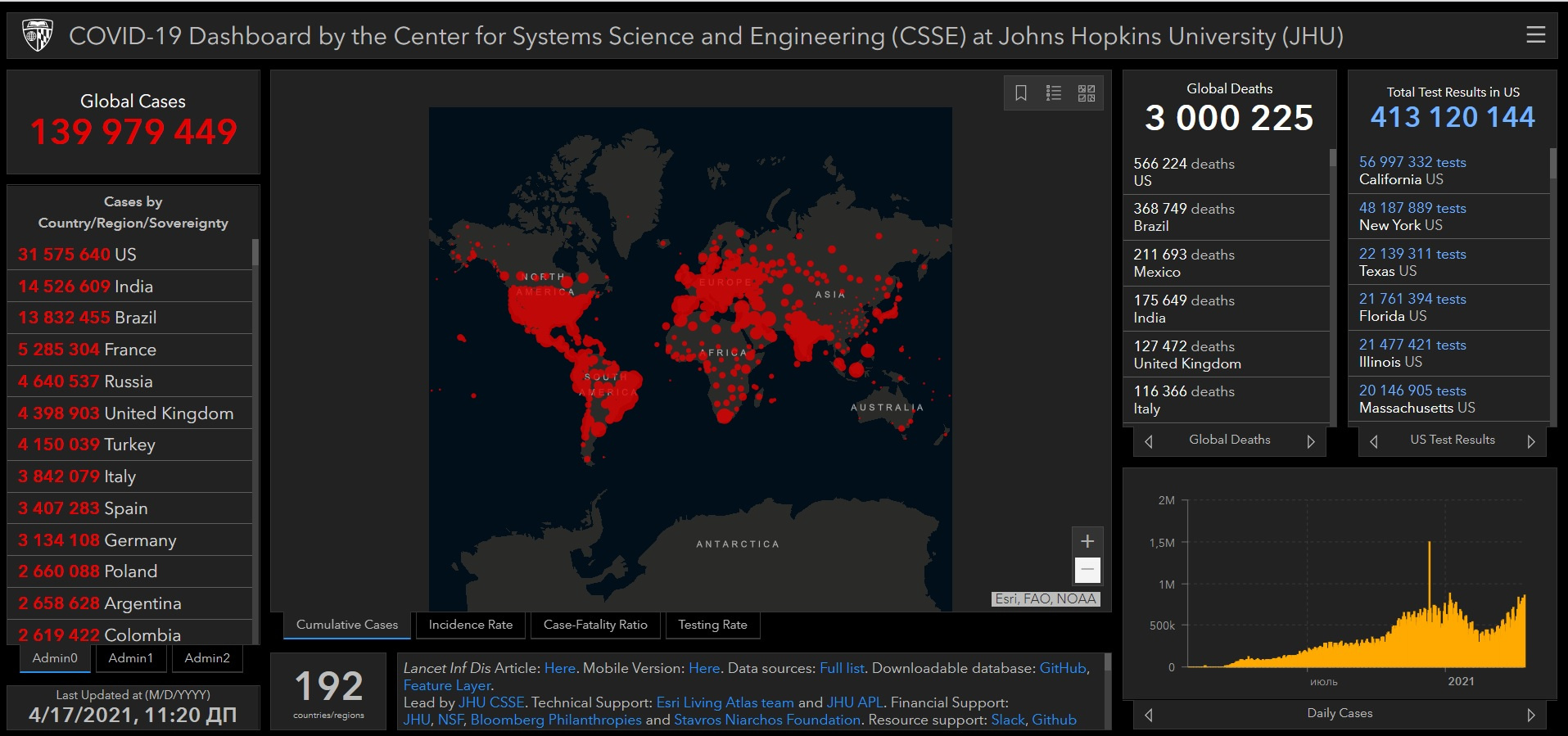Open the hamburger menu in header
Image resolution: width=1568 pixels, height=736 pixels.
[1535, 34]
